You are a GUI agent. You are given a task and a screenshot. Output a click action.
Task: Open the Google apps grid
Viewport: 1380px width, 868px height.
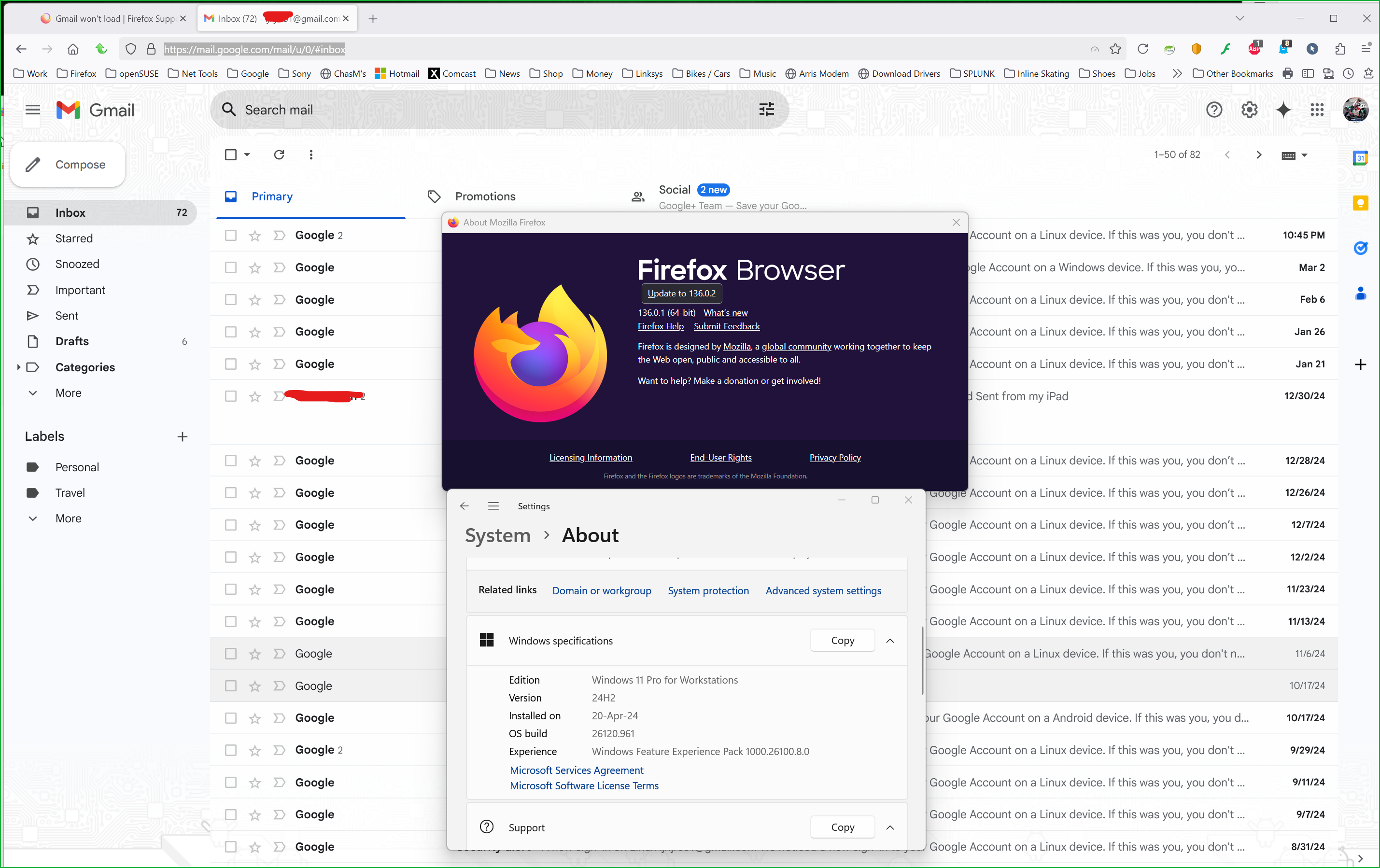[1317, 110]
